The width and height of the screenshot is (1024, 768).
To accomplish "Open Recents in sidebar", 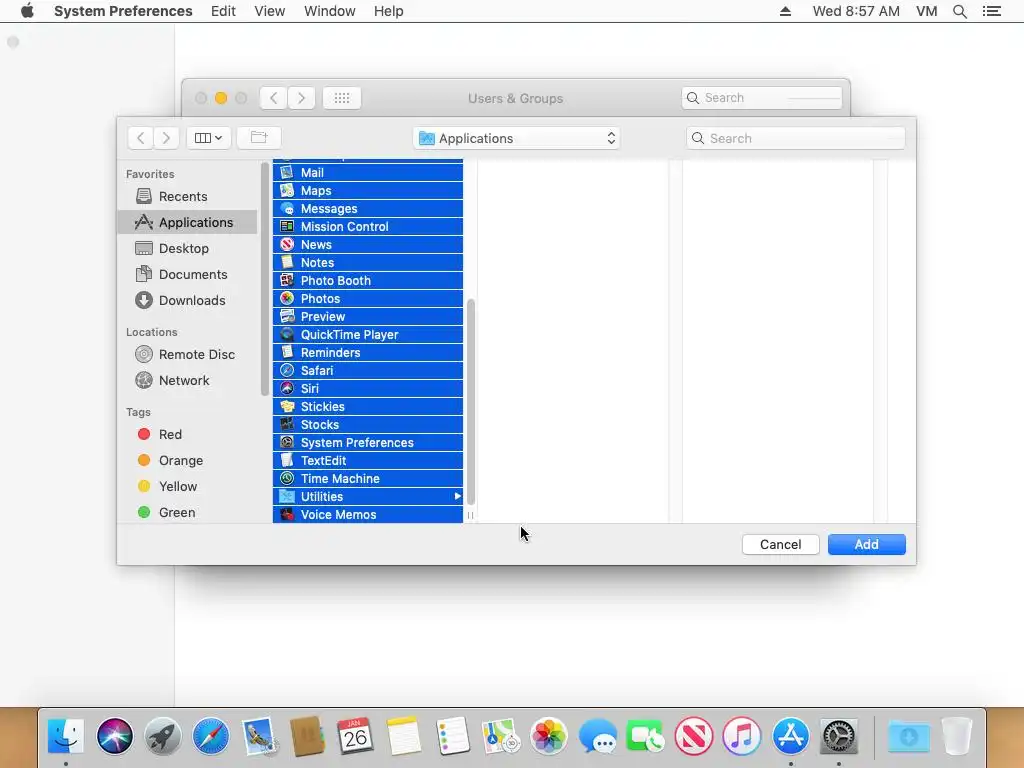I will (187, 197).
